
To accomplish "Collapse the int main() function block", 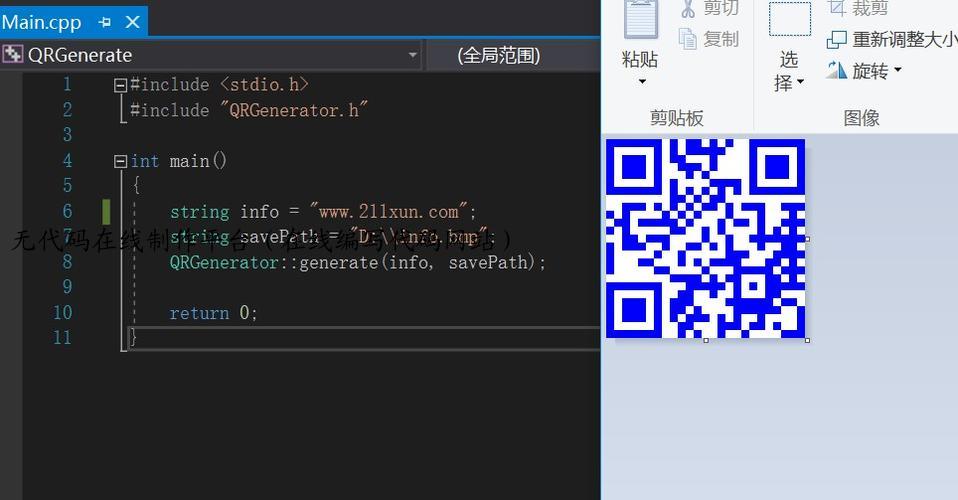I will (x=121, y=161).
